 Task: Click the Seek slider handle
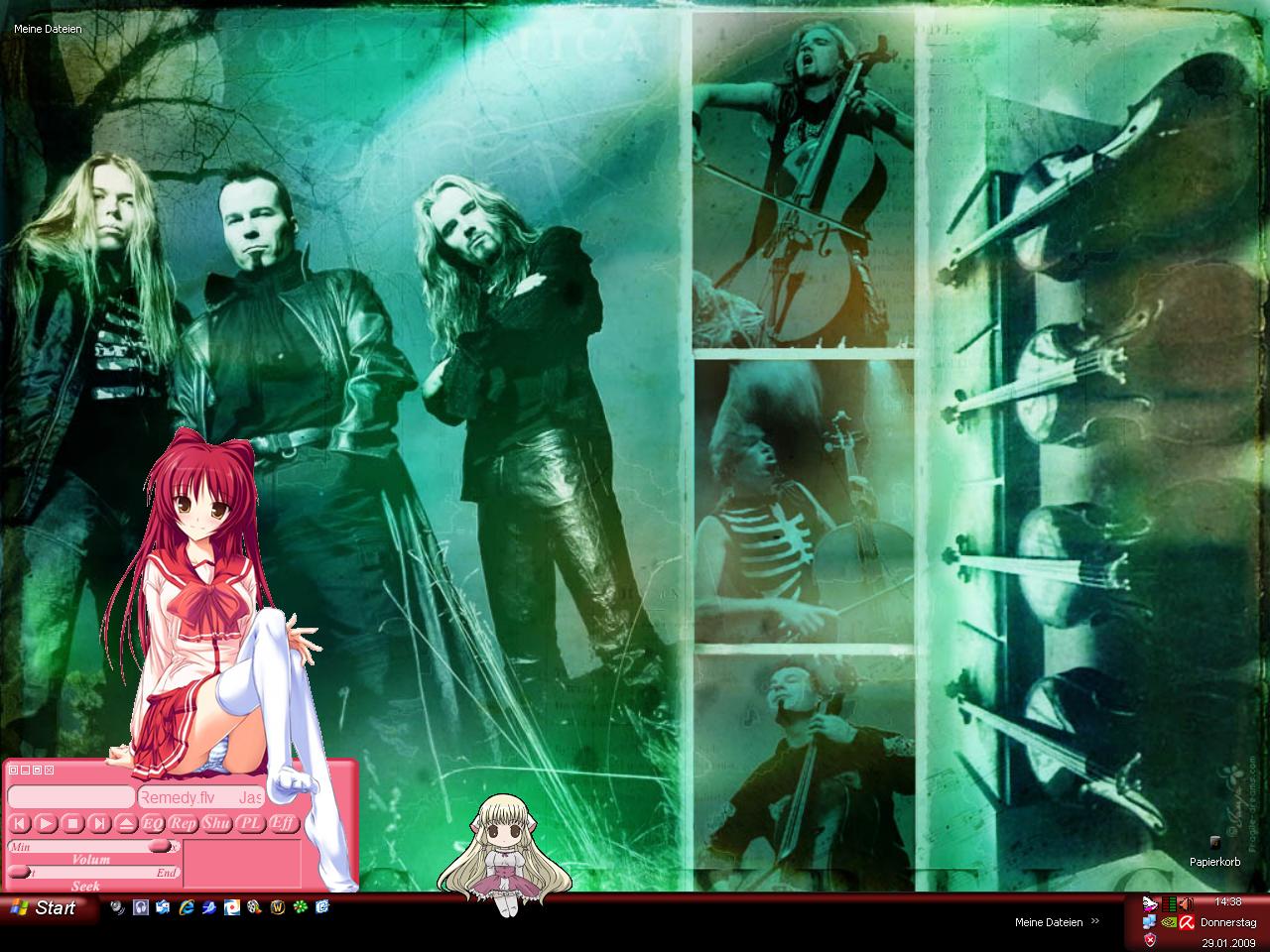pos(20,873)
